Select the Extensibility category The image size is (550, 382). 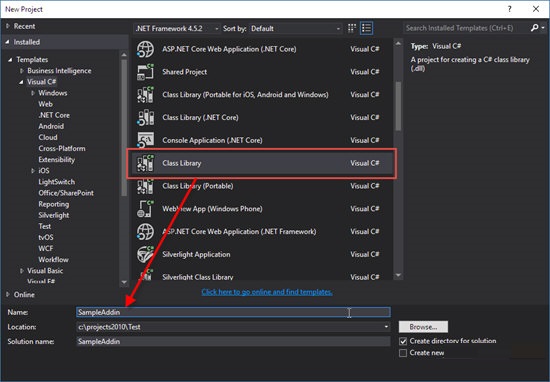click(56, 160)
